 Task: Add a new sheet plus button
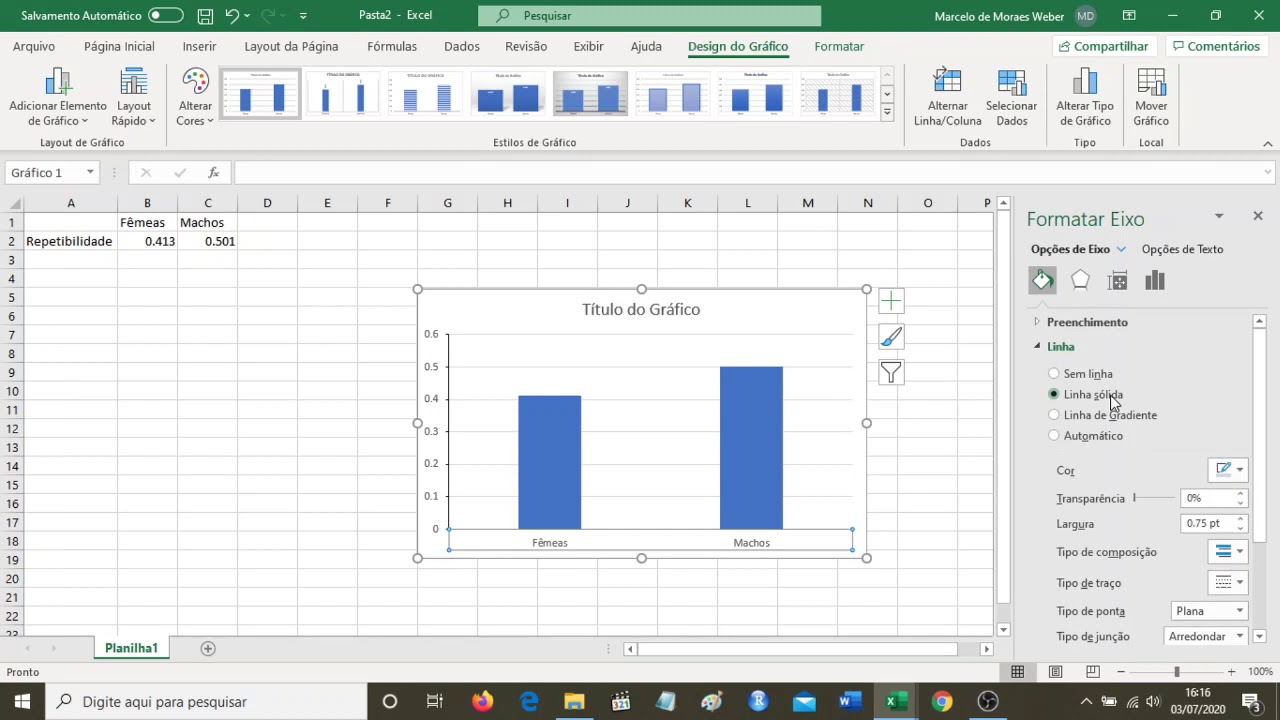click(x=208, y=648)
